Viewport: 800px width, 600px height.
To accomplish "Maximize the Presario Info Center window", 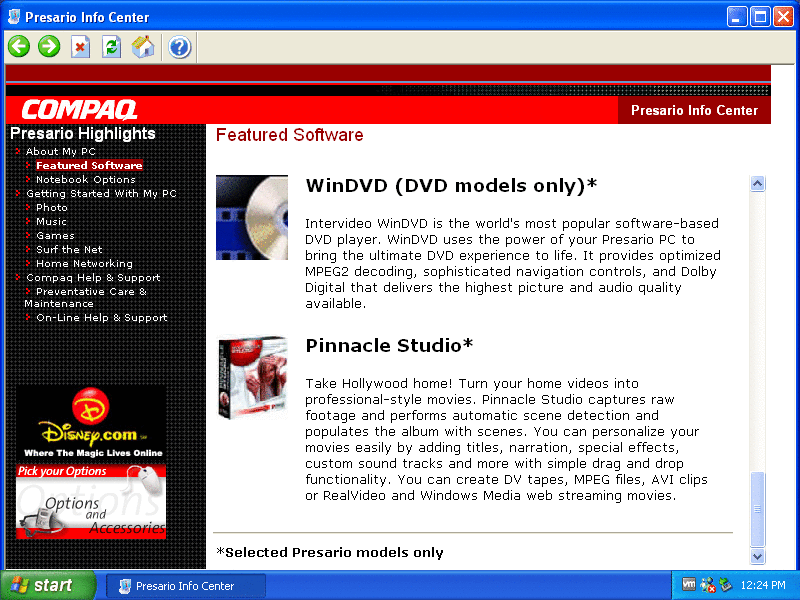I will pyautogui.click(x=760, y=17).
